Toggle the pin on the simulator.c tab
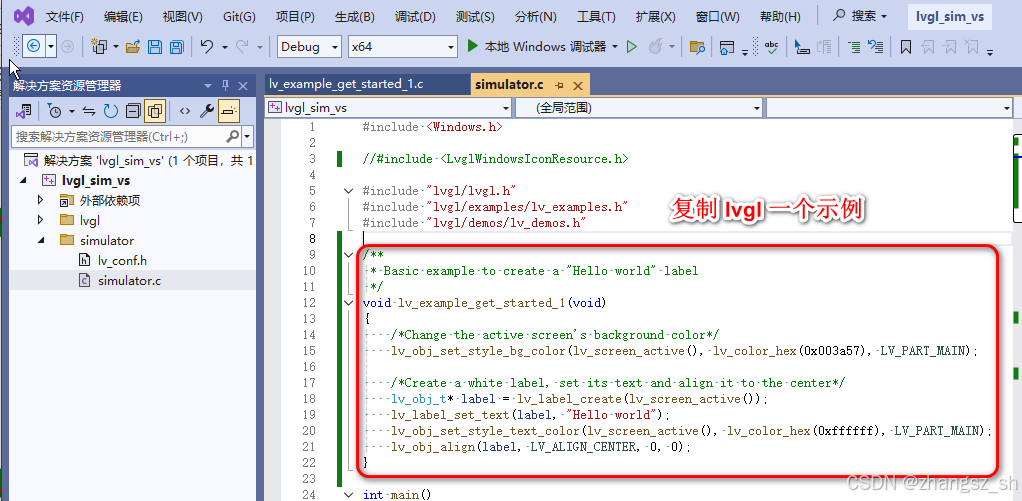Screen dimensions: 1022x501 559,85
